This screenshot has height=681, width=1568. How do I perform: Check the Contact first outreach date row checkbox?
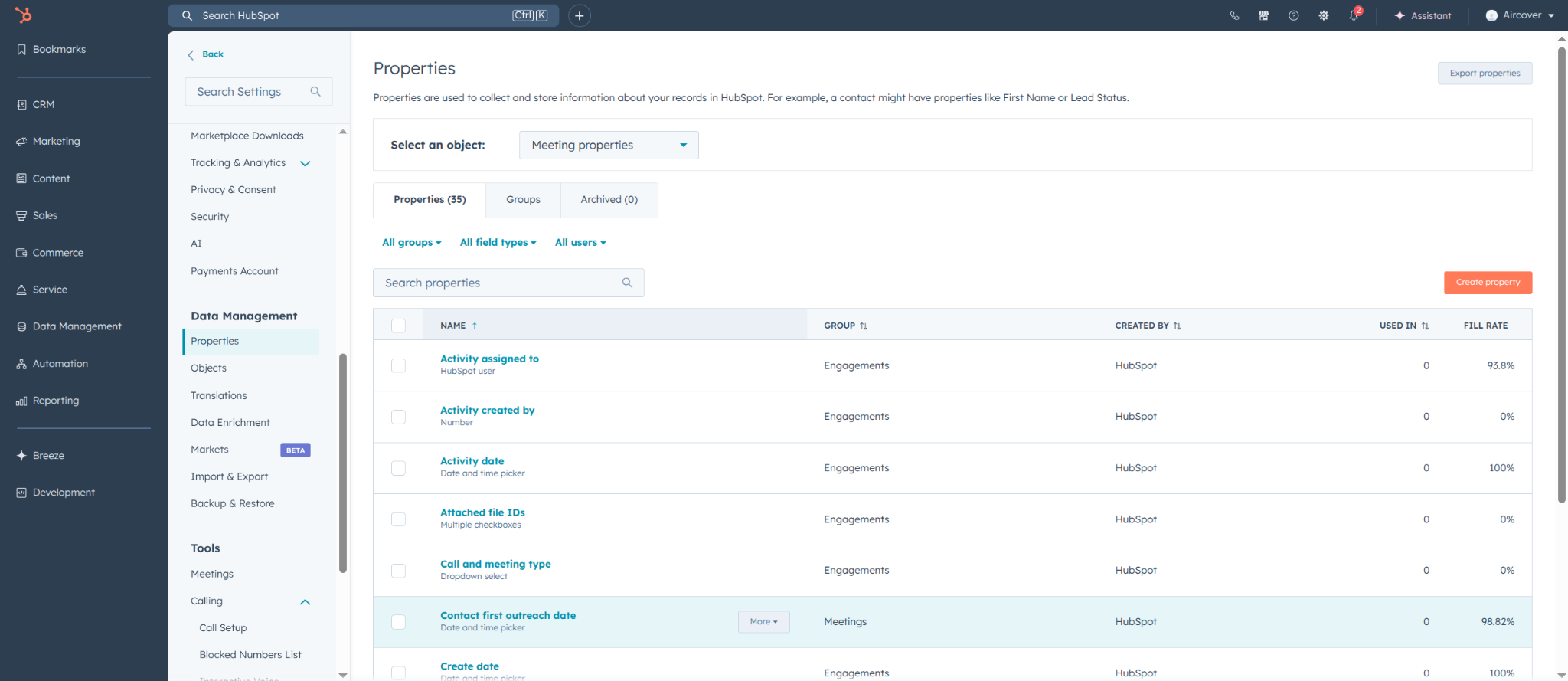[398, 622]
